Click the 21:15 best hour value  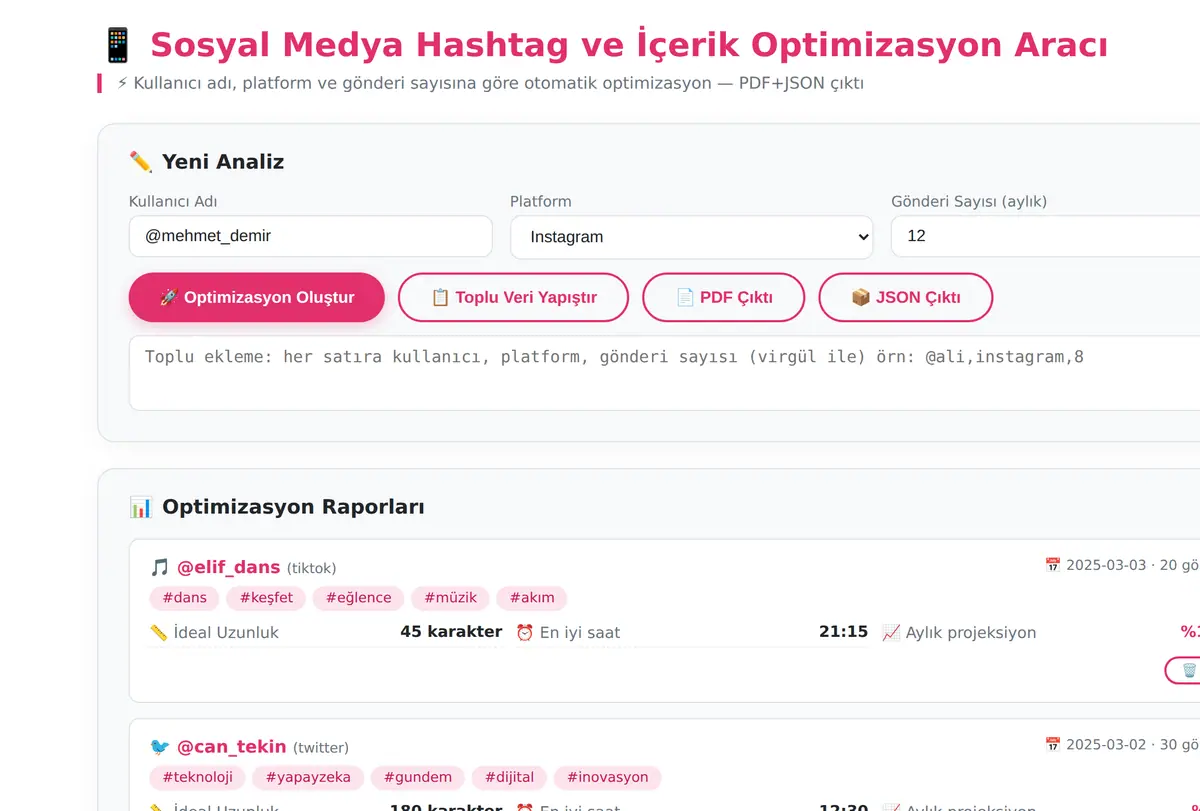[x=843, y=632]
